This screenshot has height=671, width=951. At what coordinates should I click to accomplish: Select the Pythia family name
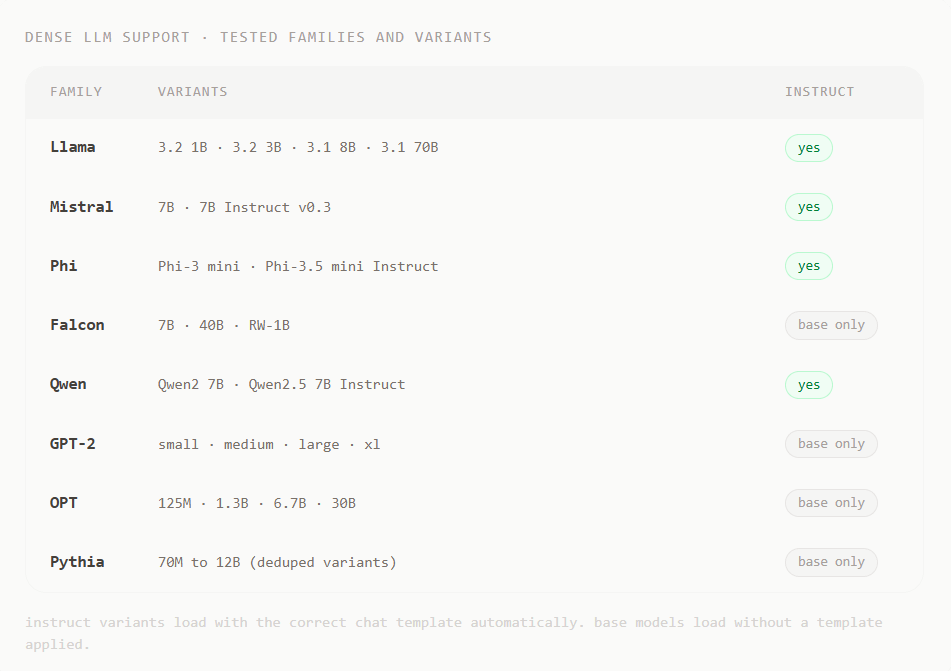pyautogui.click(x=77, y=562)
